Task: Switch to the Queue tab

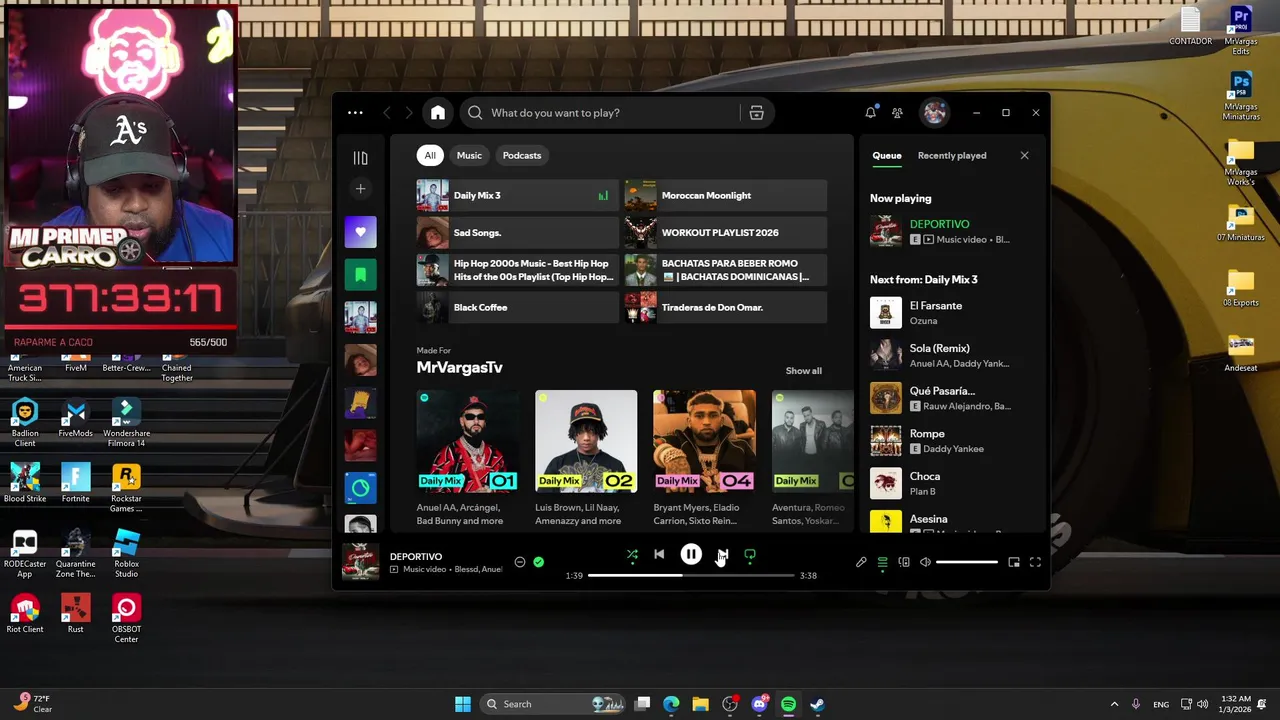Action: point(887,155)
